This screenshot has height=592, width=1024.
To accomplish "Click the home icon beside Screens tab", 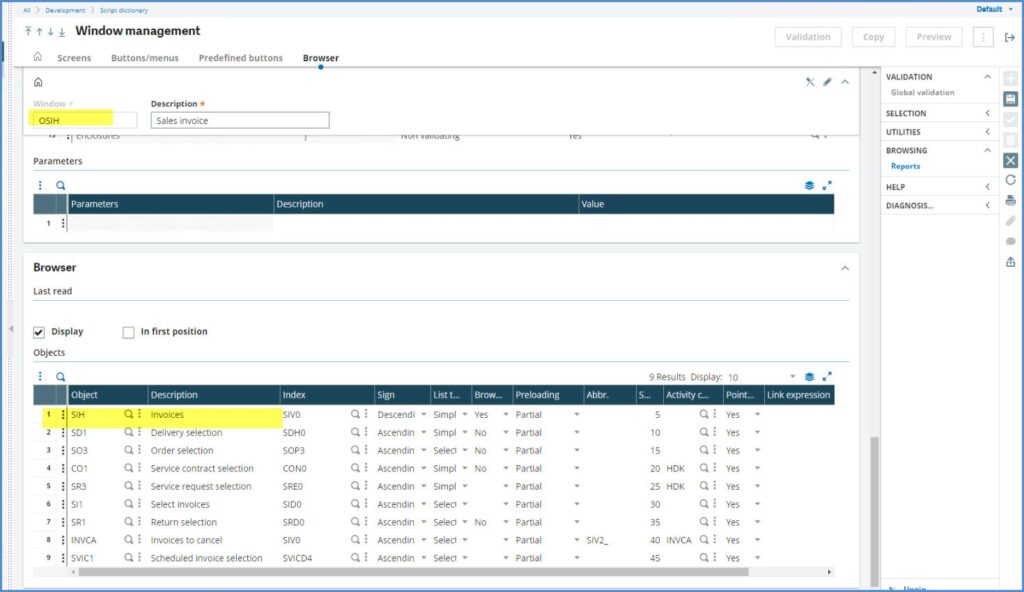I will [x=38, y=57].
